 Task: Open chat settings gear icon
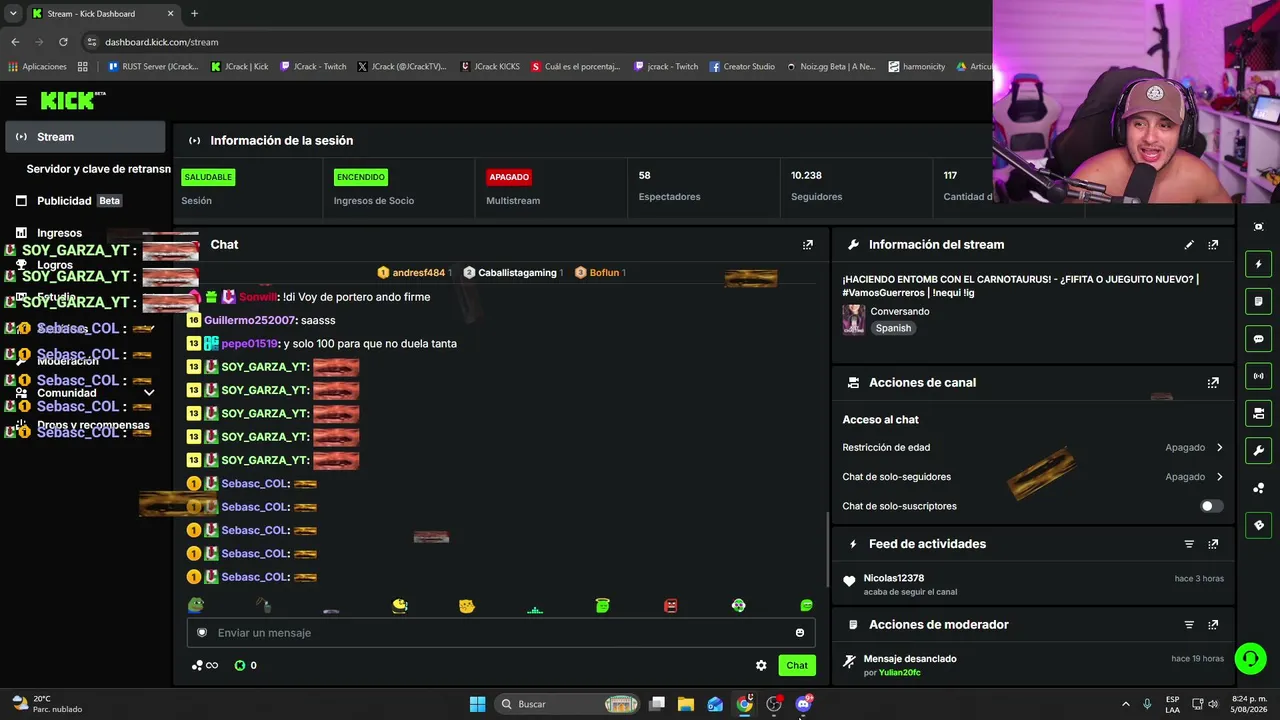click(x=761, y=666)
